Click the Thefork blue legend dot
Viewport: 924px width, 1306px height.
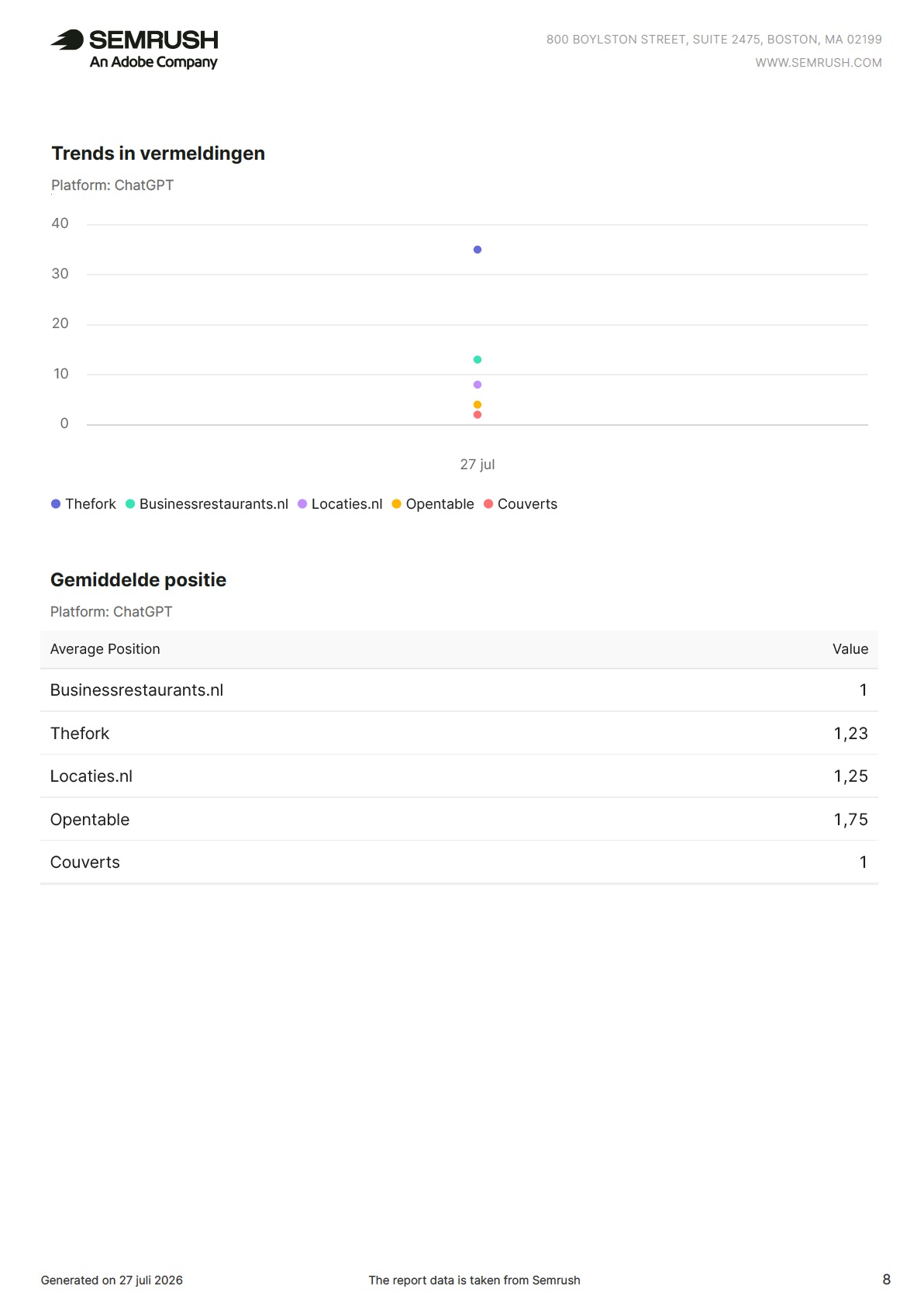tap(56, 504)
